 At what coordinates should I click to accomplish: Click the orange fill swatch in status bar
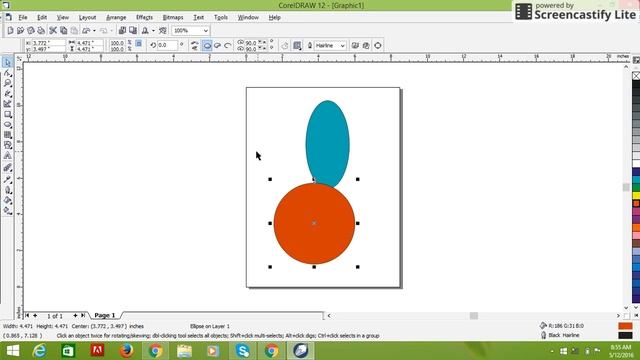click(625, 326)
